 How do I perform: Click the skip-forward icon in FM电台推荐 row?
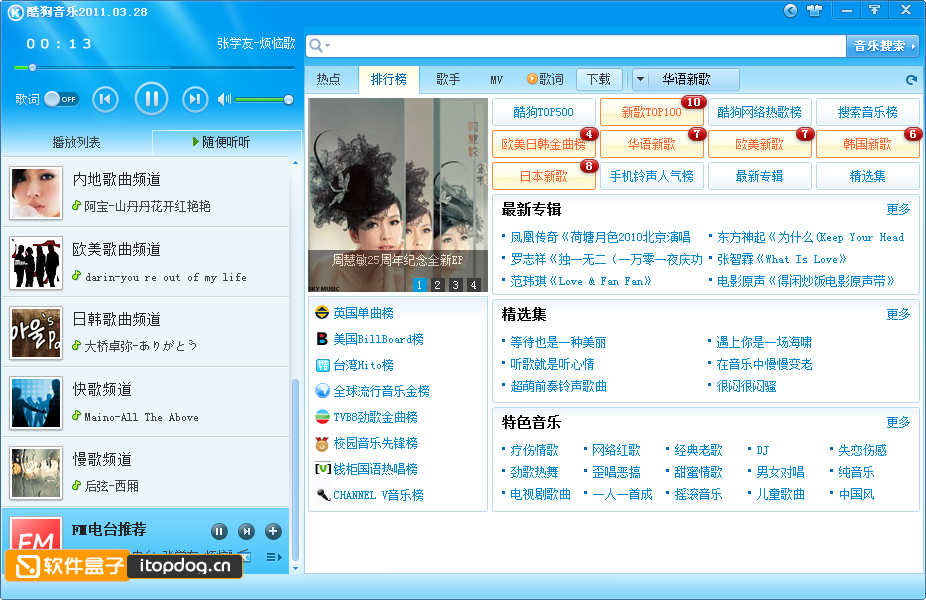(x=246, y=531)
